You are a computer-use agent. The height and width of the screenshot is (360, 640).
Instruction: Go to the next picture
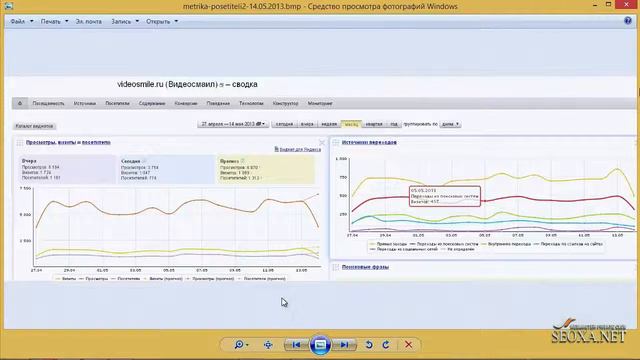344,345
